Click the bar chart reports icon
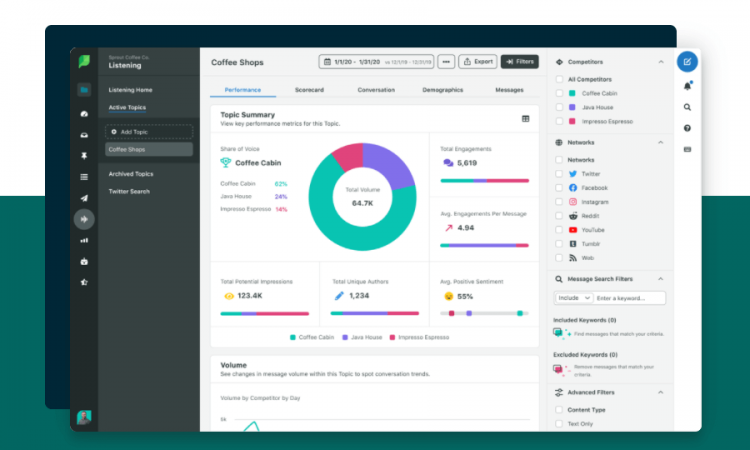 click(84, 240)
